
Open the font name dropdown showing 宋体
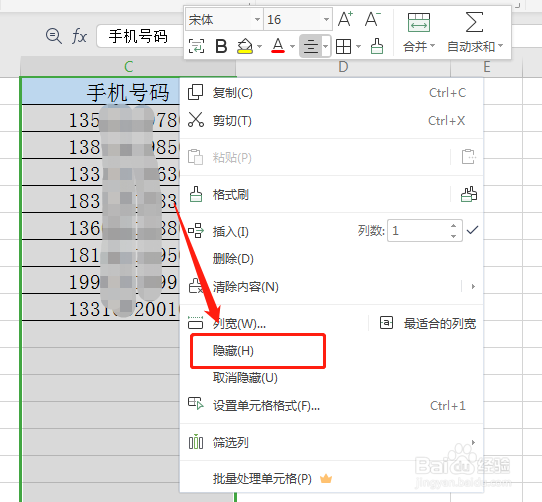(x=257, y=19)
